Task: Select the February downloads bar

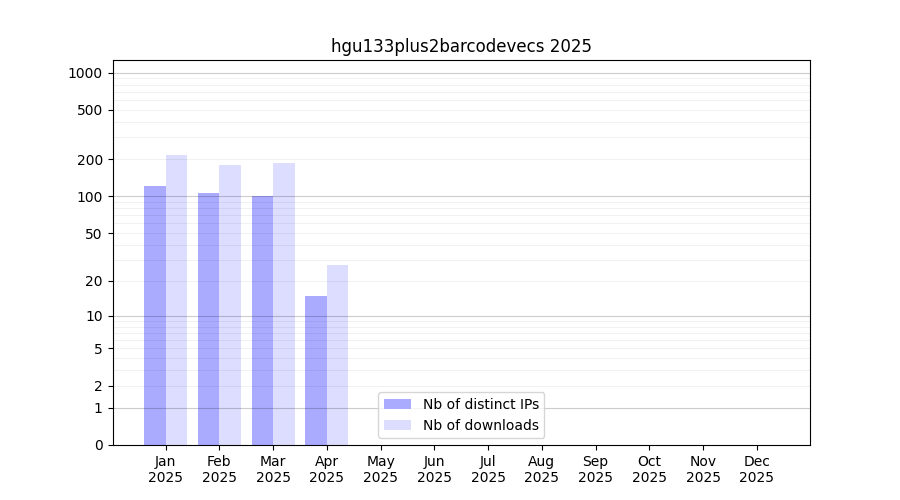Action: 230,305
